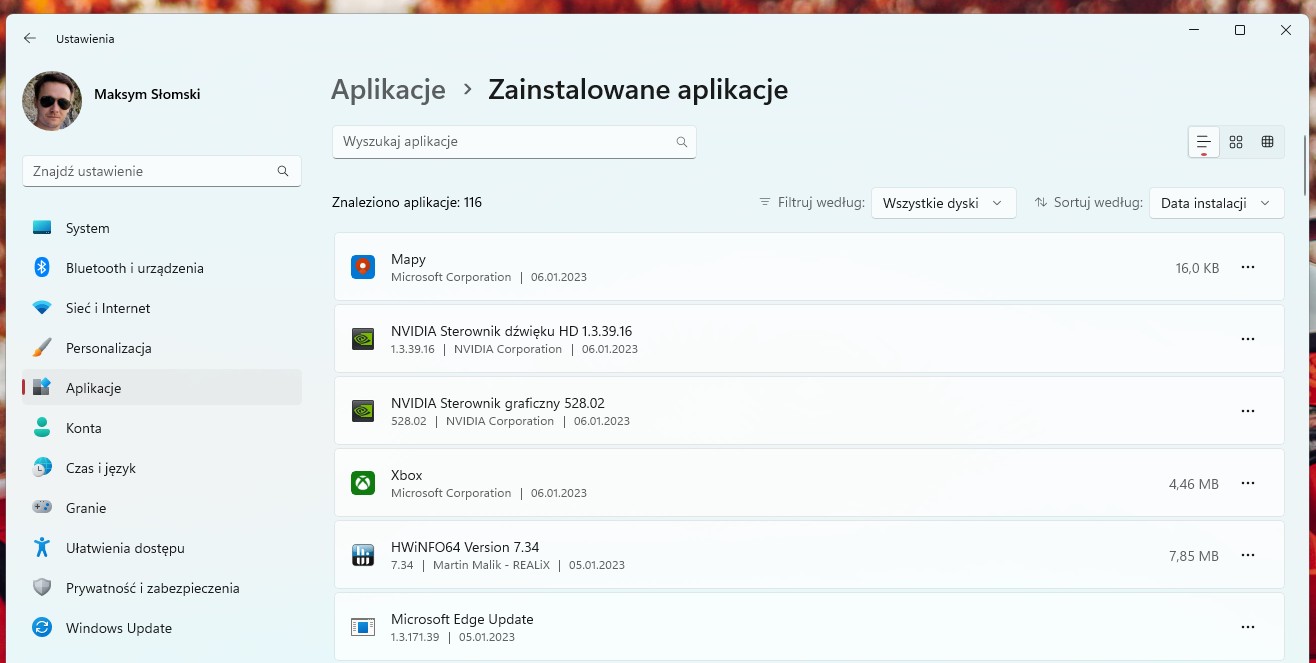Open the Data instalacji sort dropdown
The width and height of the screenshot is (1316, 663).
(x=1216, y=202)
